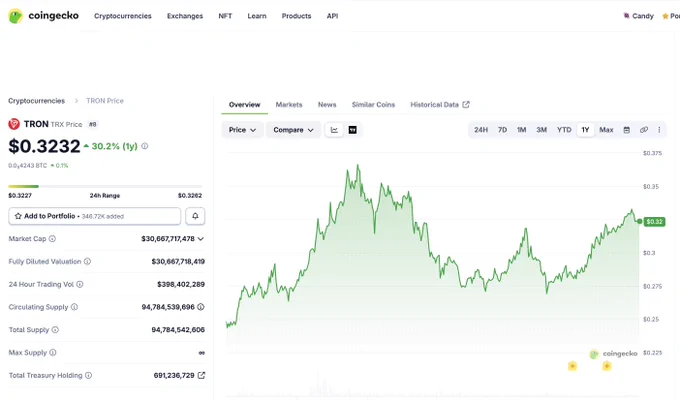Open the calendar date range picker icon
680x401 pixels.
(627, 130)
